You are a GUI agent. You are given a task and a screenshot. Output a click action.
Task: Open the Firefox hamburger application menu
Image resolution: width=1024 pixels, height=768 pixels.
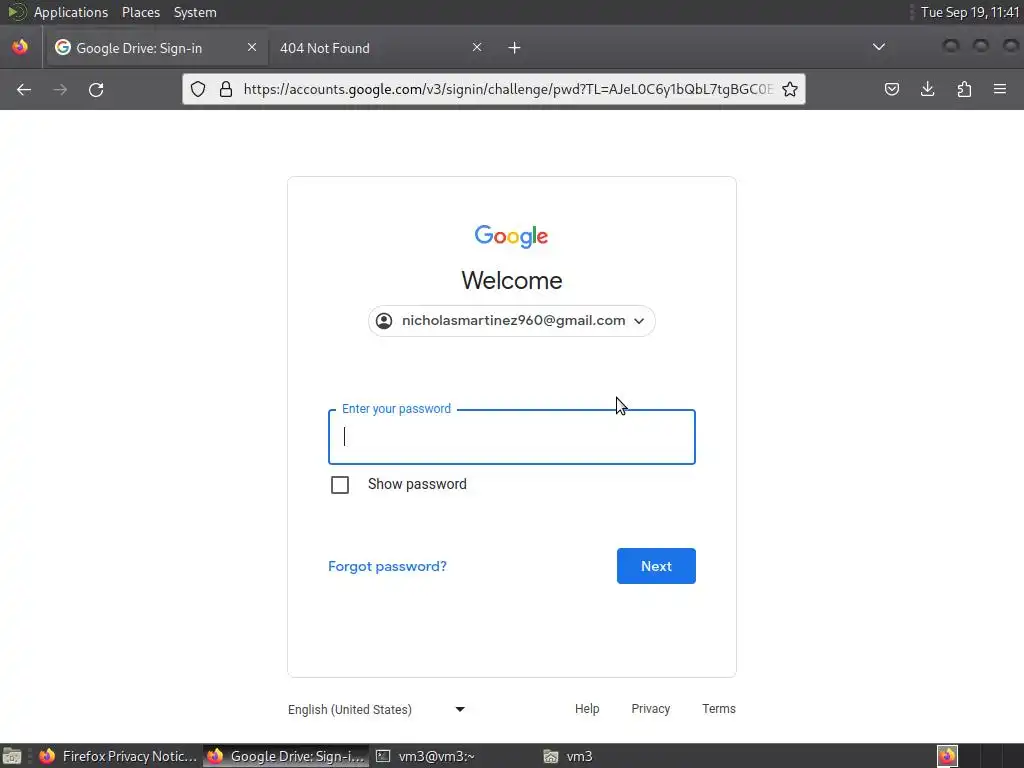point(1000,89)
